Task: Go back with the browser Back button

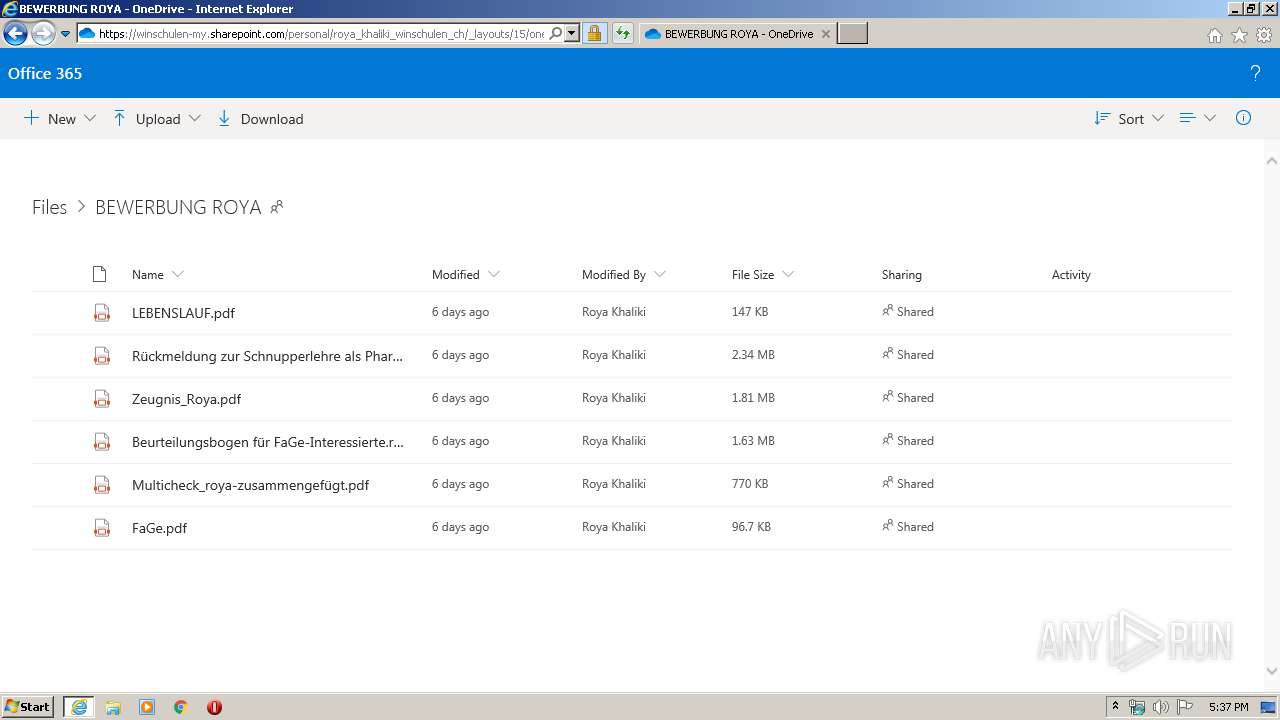Action: 15,34
